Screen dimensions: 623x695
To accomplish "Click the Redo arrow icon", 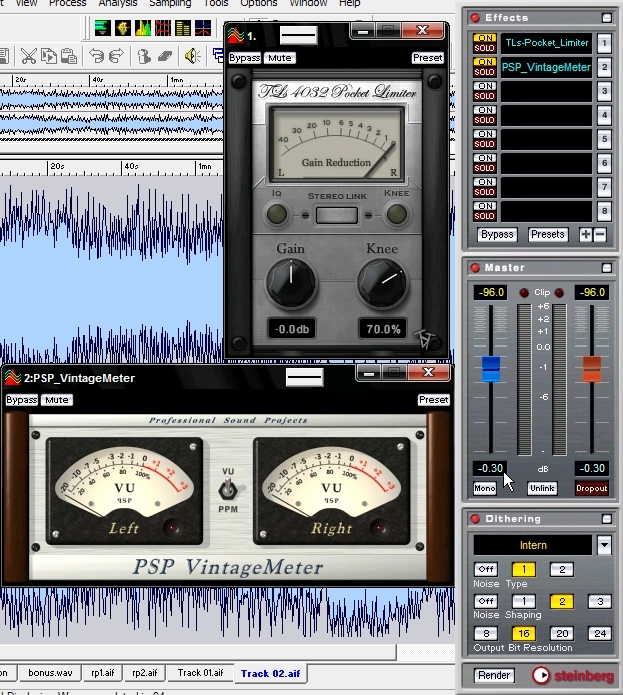I will 116,56.
